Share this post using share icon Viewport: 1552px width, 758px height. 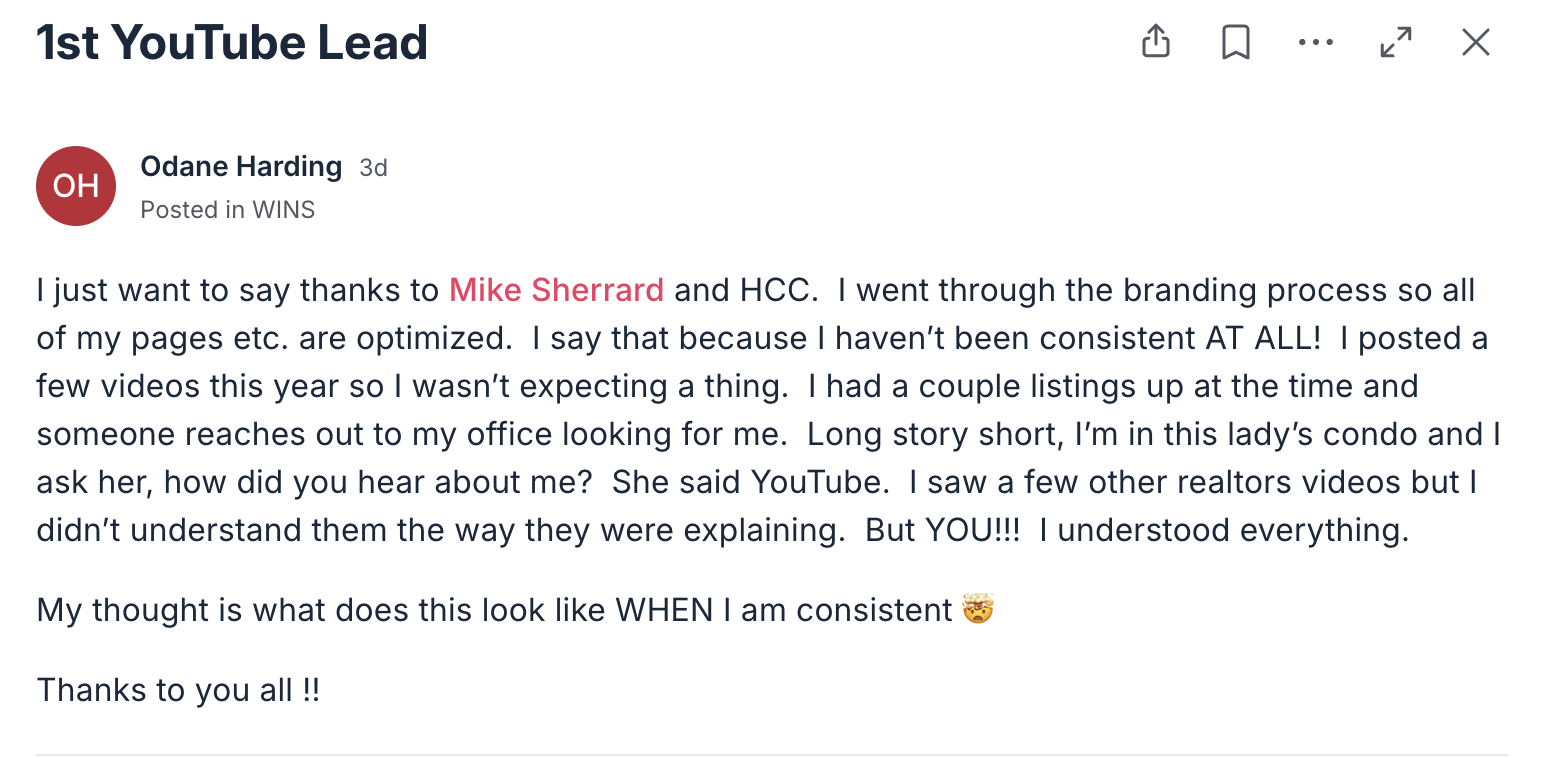[1155, 42]
